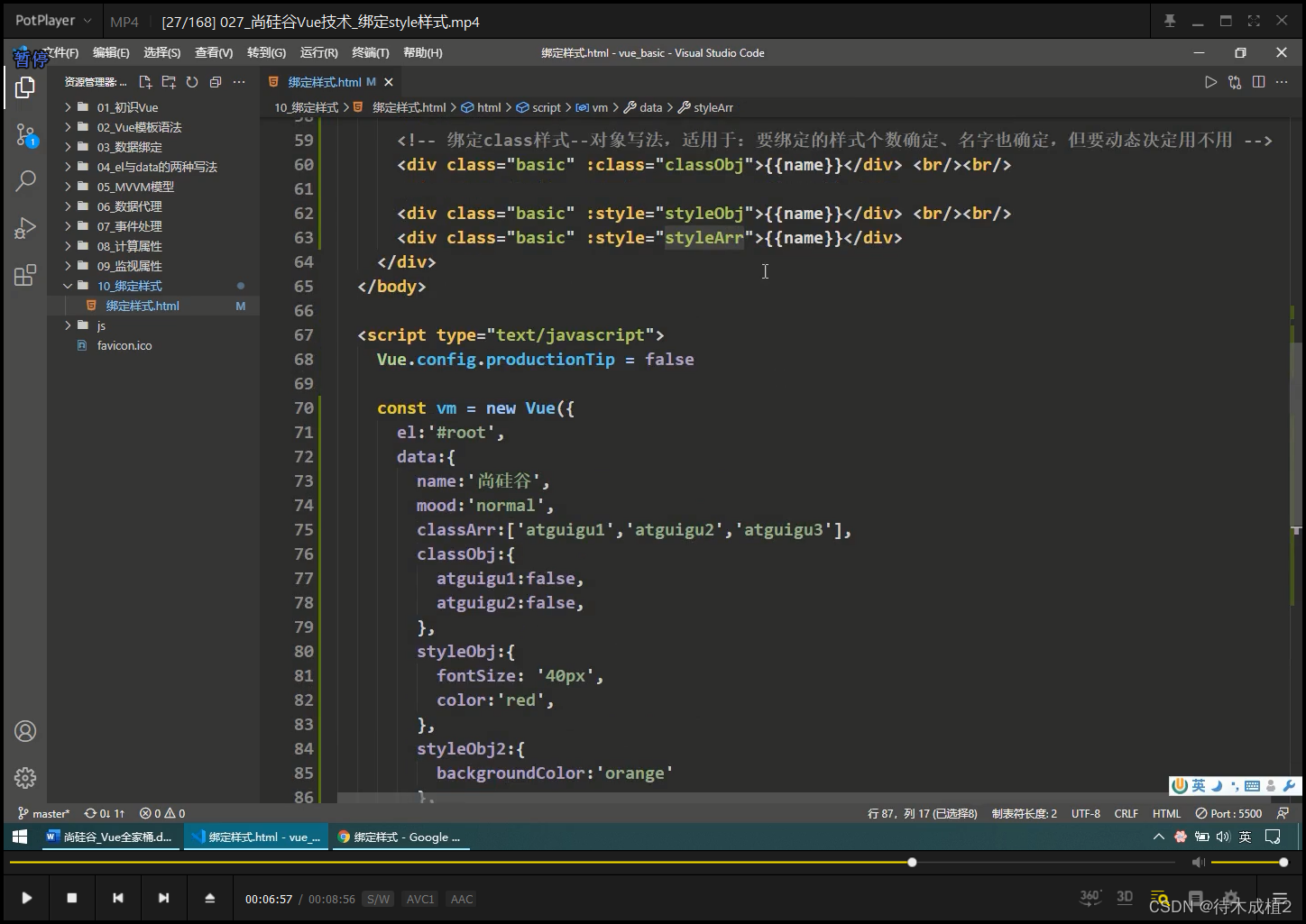The width and height of the screenshot is (1306, 924).
Task: Open the PotPlayer main menu hamburger
Action: click(1279, 899)
